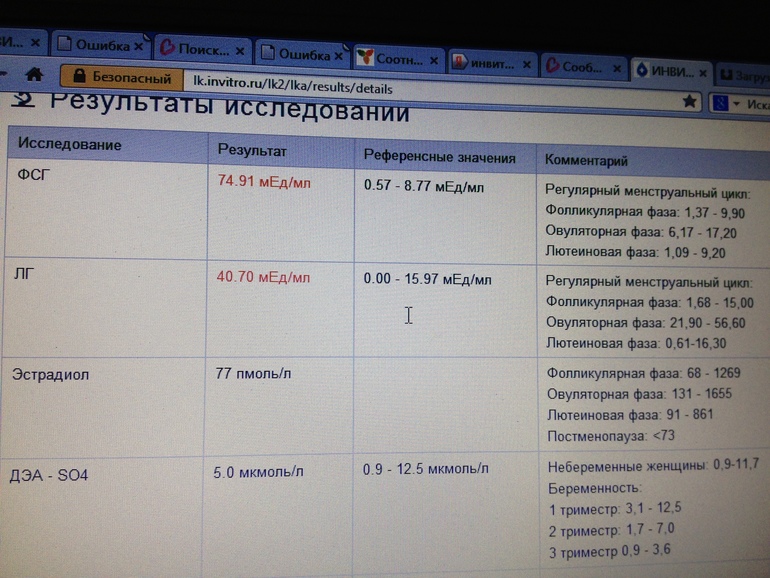Close the second Ошибка tab

pyautogui.click(x=338, y=56)
